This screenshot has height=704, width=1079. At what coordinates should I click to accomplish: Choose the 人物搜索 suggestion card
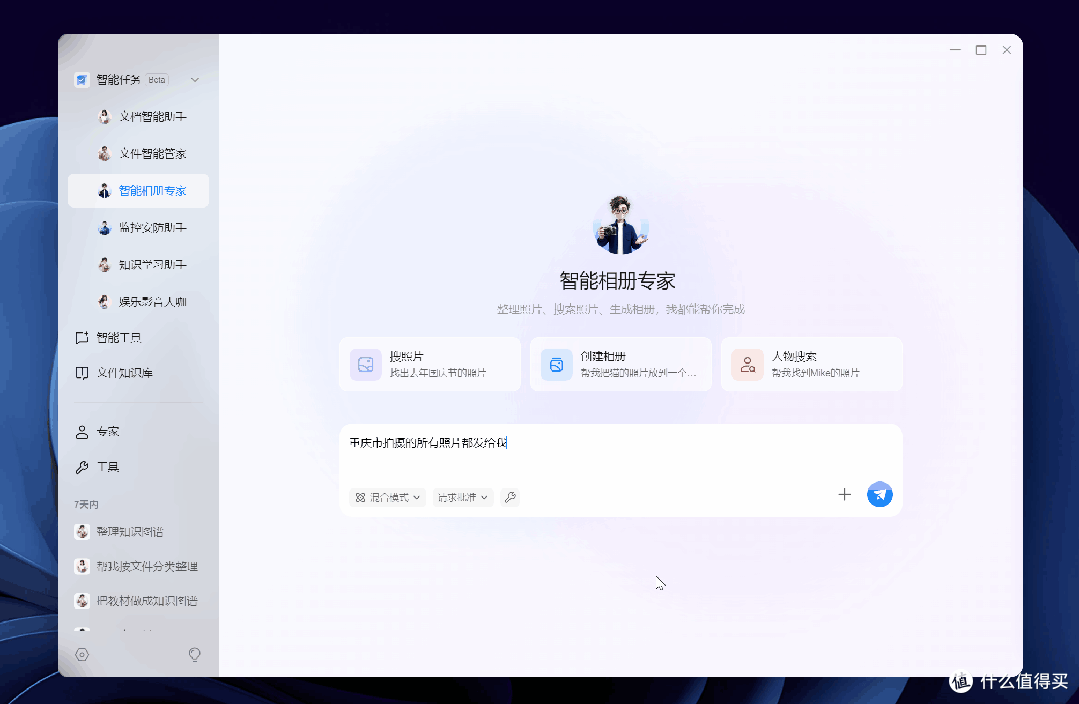pyautogui.click(x=812, y=364)
